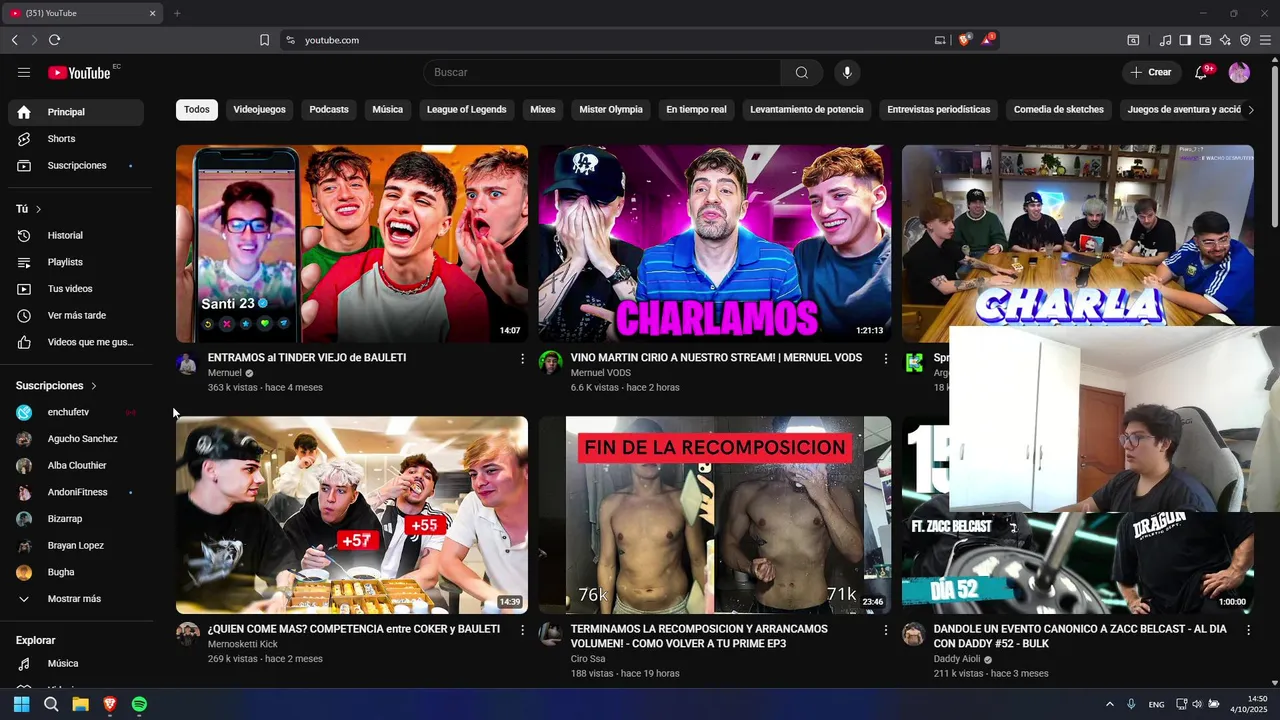Open Música under Explorar

coord(76,663)
